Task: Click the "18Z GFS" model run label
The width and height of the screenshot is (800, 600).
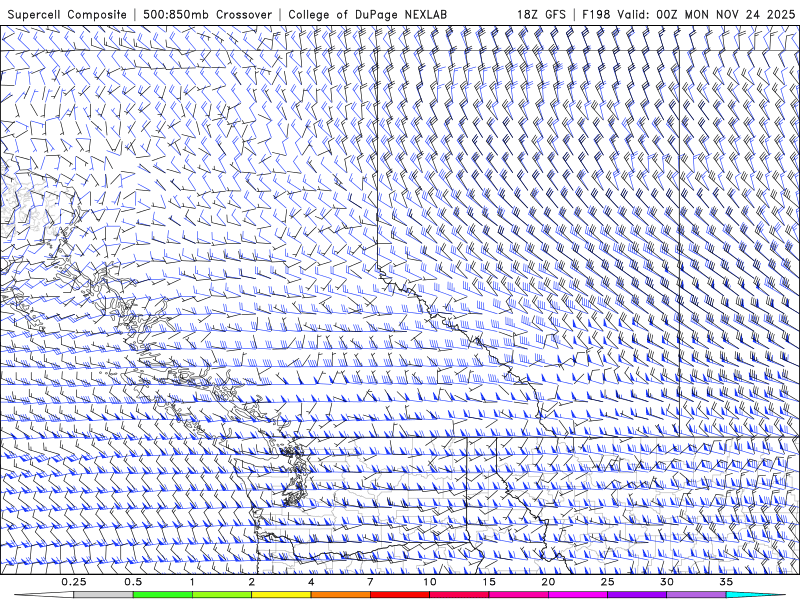Action: (x=541, y=14)
